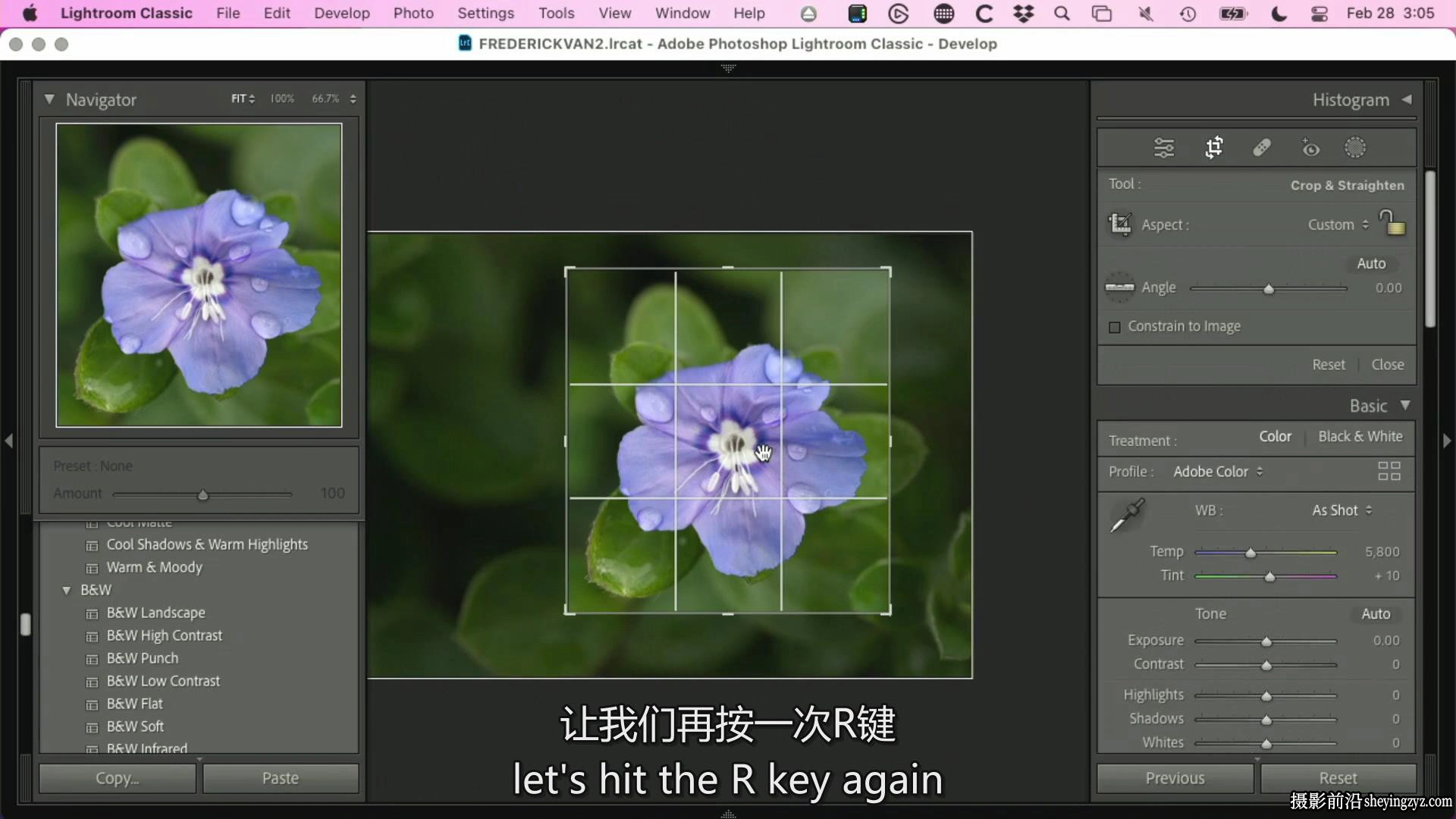Open the File menu

pos(227,13)
